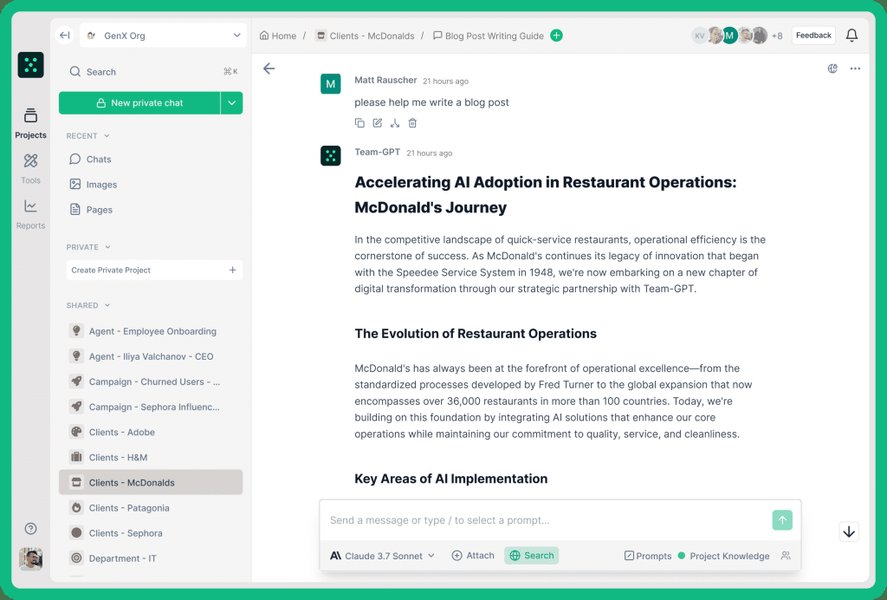The width and height of the screenshot is (887, 600).
Task: Toggle the web Search option in the composer
Action: (x=532, y=555)
